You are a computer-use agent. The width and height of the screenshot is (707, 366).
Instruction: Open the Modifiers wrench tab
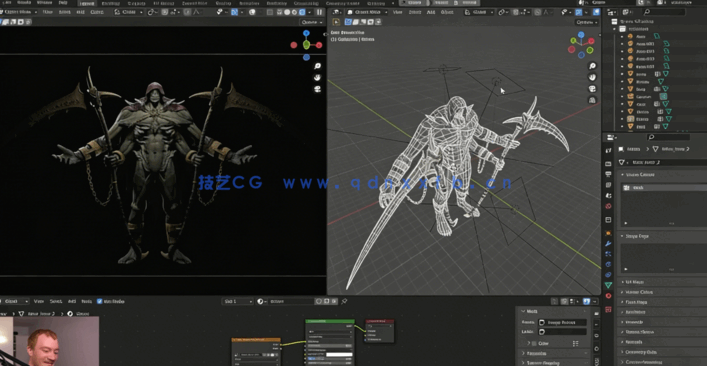coord(608,244)
